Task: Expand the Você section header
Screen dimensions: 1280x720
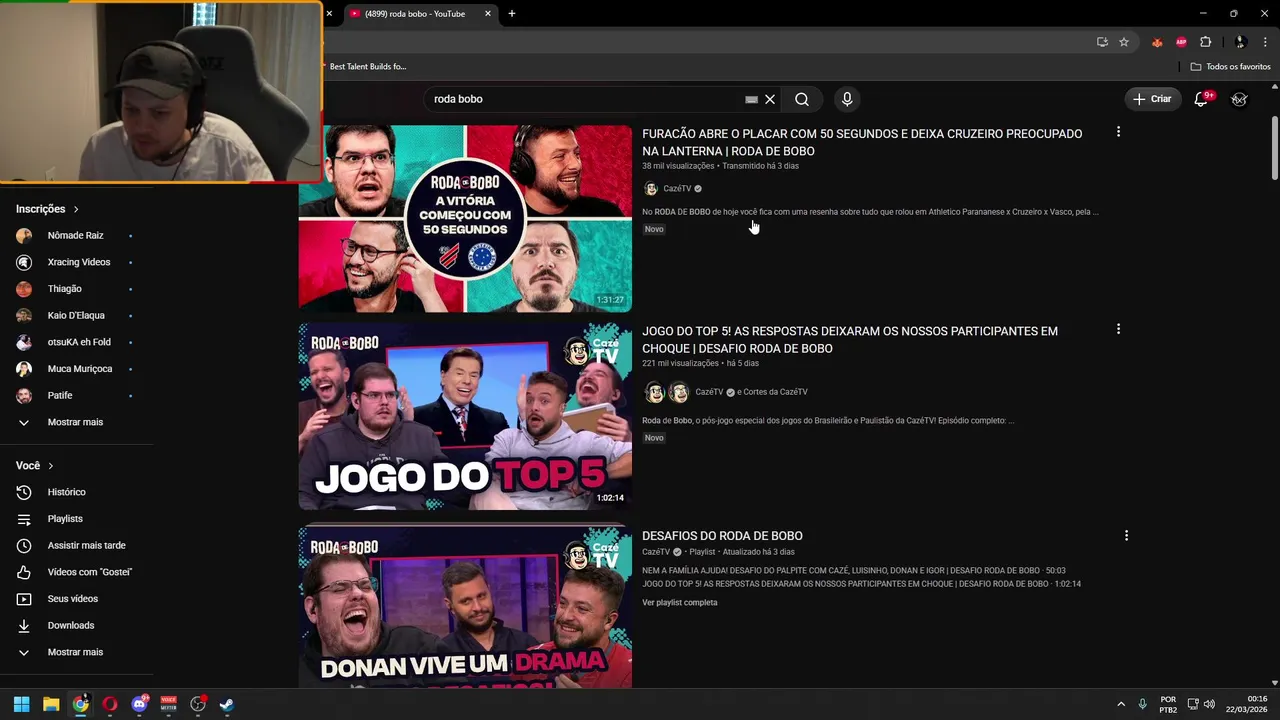Action: (35, 466)
